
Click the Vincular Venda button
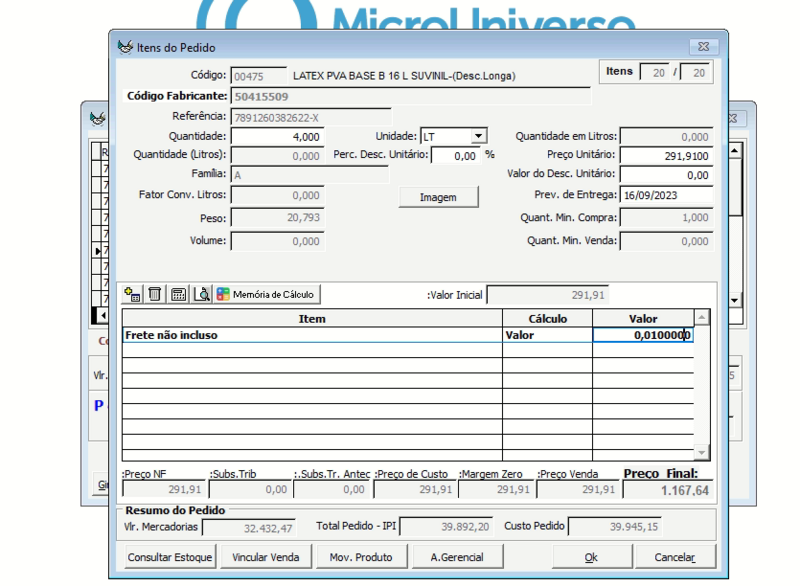point(266,557)
